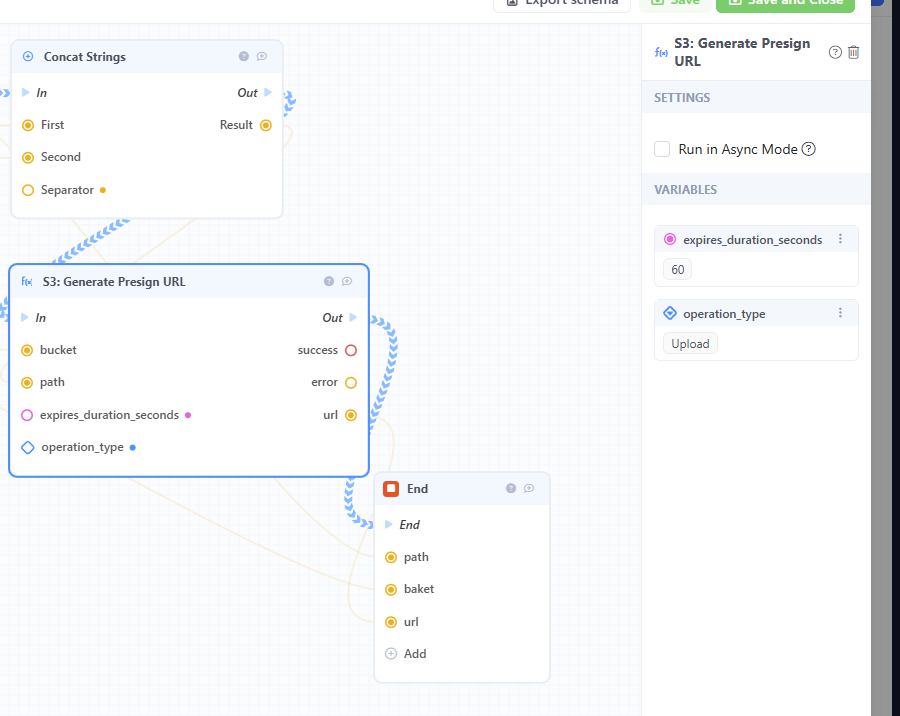Screen dimensions: 900x716
Task: Click the operation_type default value dot
Action: coord(133,447)
